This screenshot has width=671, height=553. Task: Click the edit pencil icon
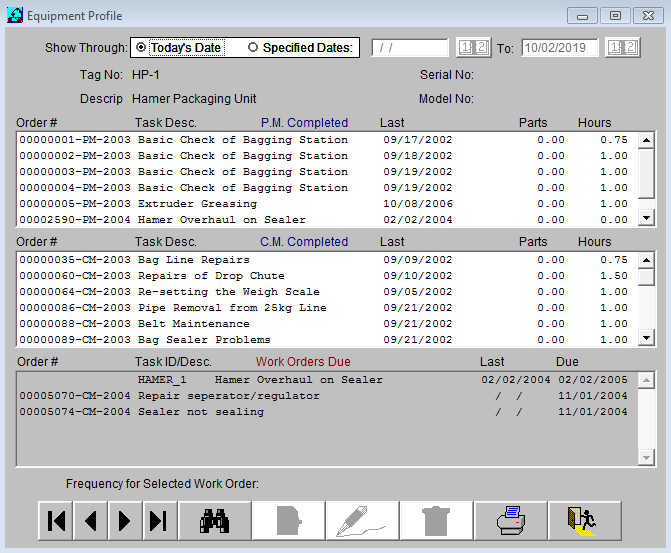pos(362,521)
